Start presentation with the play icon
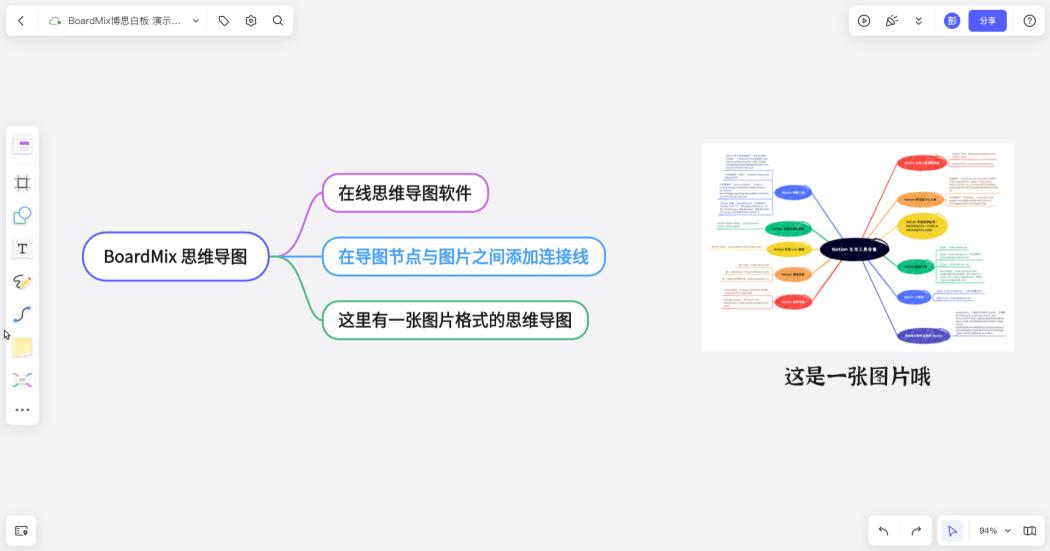Screen dimensions: 1050x551 (x=864, y=21)
